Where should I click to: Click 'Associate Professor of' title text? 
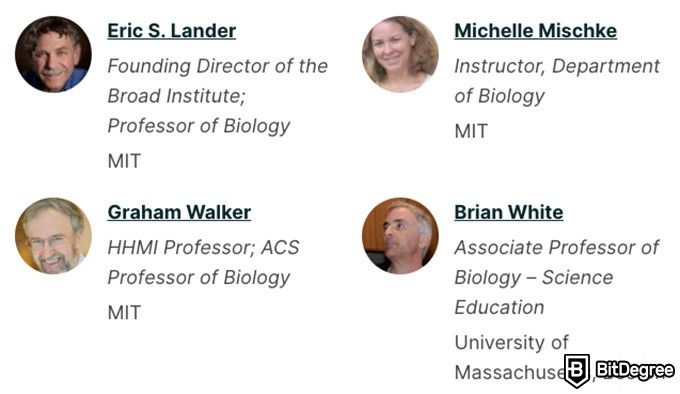(557, 247)
